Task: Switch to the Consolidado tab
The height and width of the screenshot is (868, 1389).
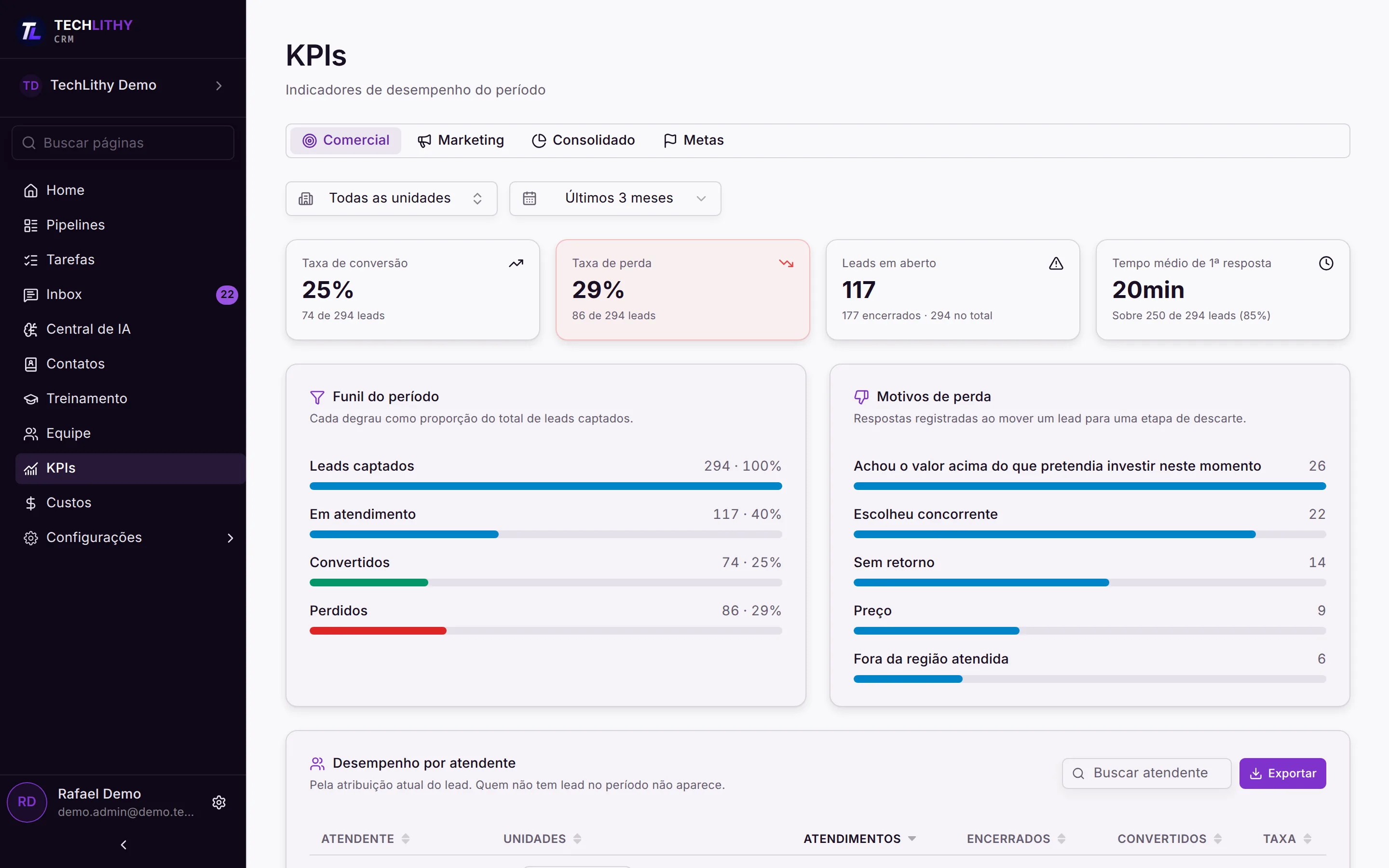Action: [x=583, y=141]
